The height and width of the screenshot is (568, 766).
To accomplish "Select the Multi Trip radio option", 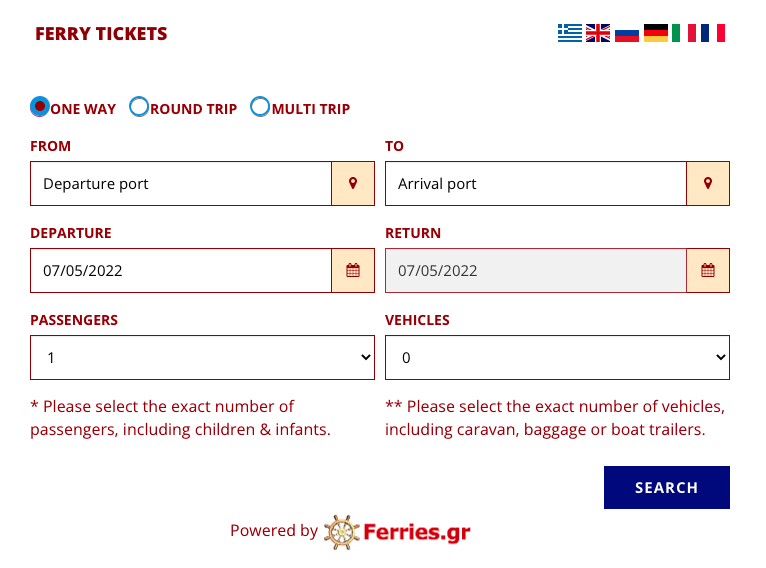I will pos(260,106).
